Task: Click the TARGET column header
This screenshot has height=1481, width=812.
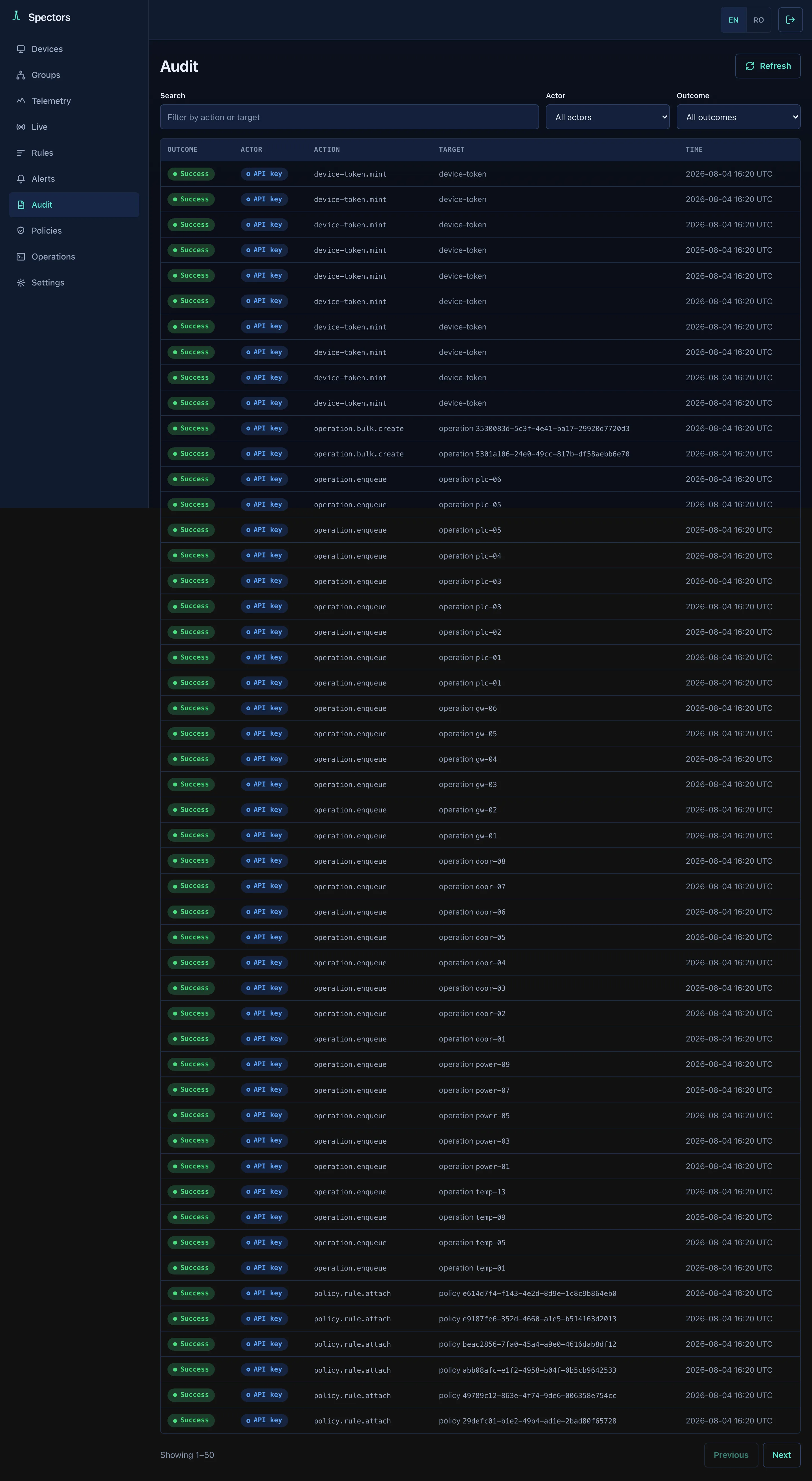Action: tap(451, 150)
